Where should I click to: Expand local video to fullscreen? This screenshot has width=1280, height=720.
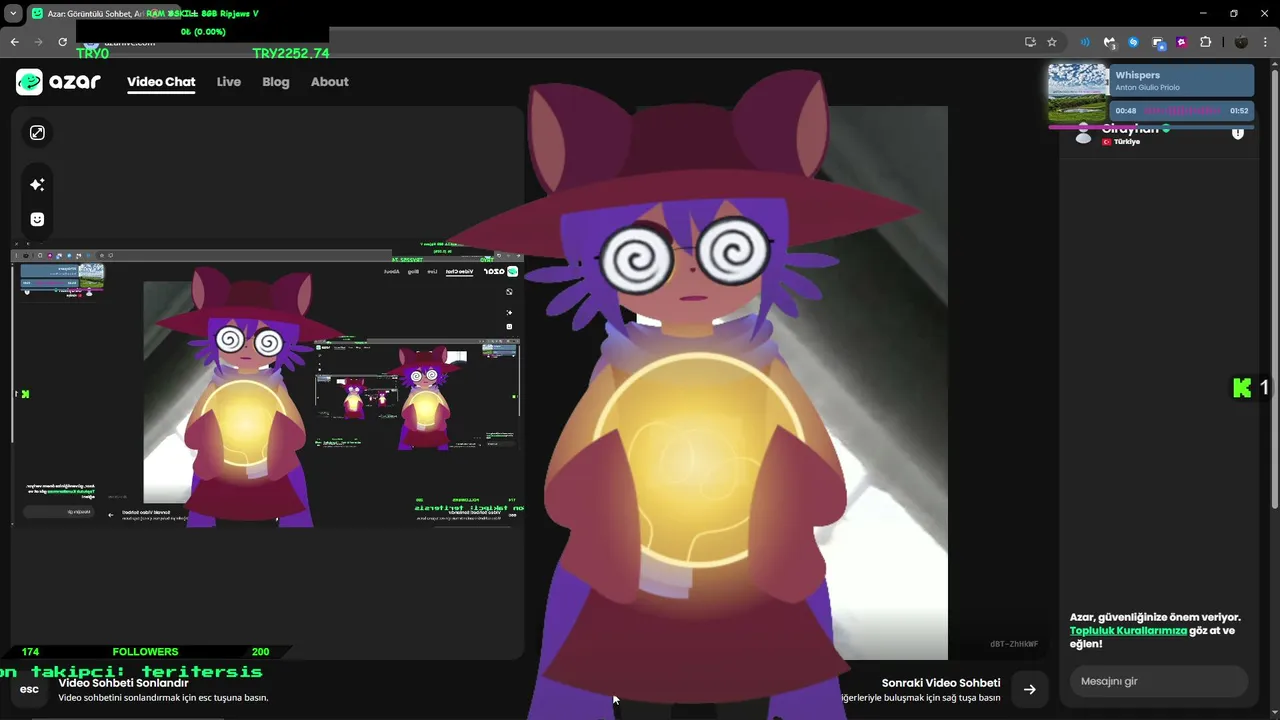[37, 133]
